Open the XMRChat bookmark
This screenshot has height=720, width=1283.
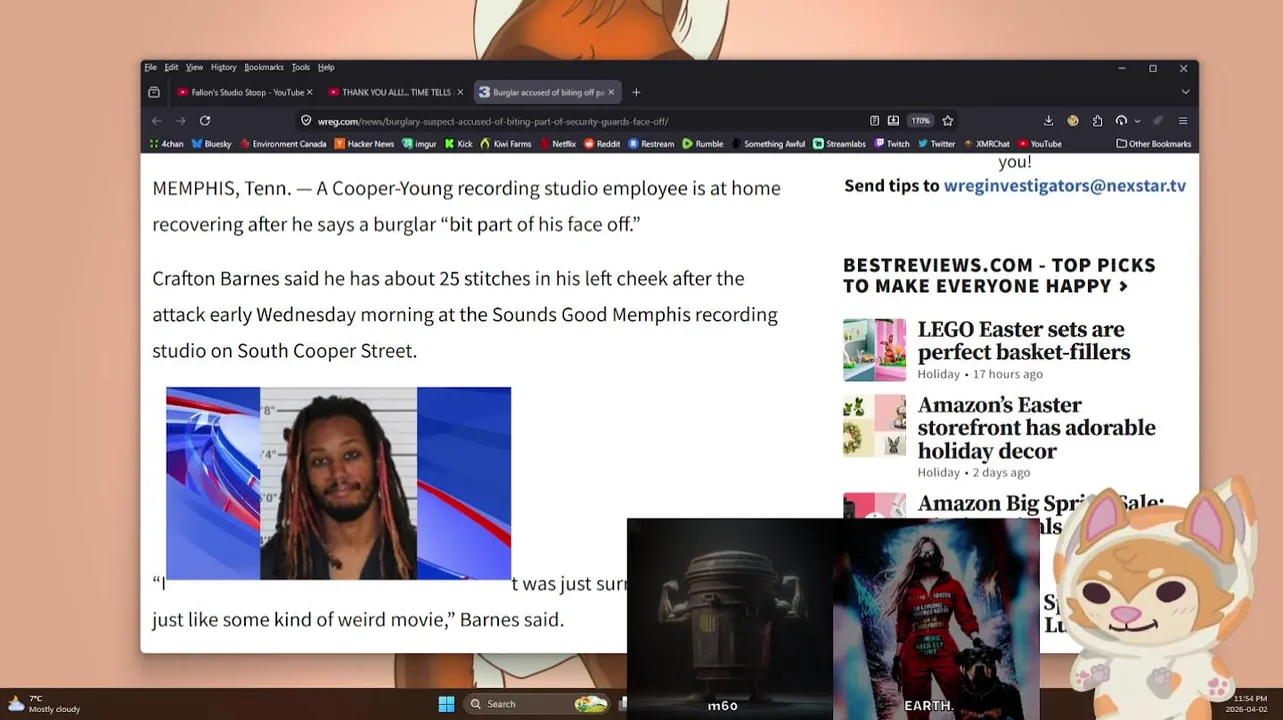point(987,144)
